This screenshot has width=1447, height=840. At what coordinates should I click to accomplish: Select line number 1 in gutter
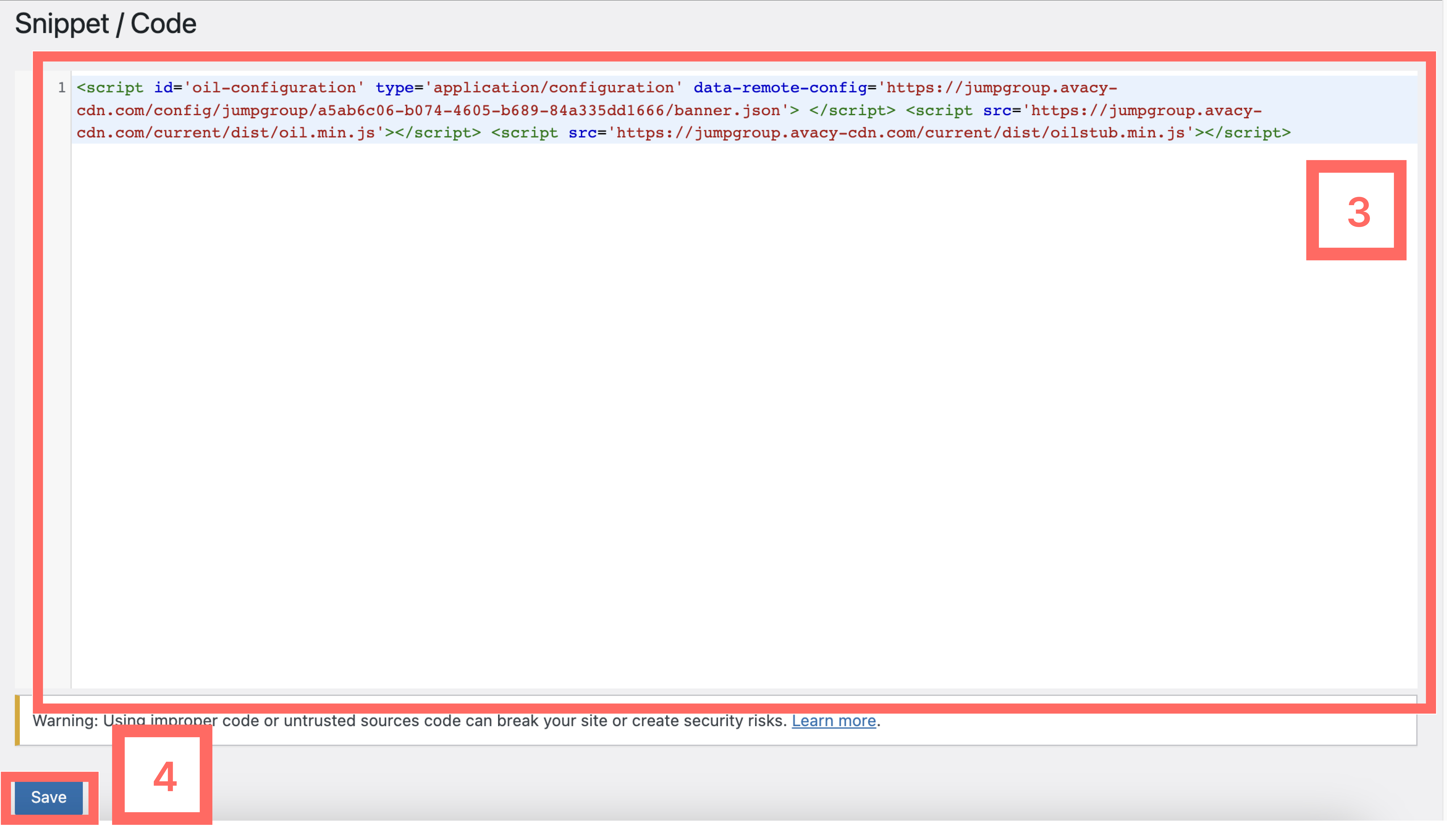point(62,88)
